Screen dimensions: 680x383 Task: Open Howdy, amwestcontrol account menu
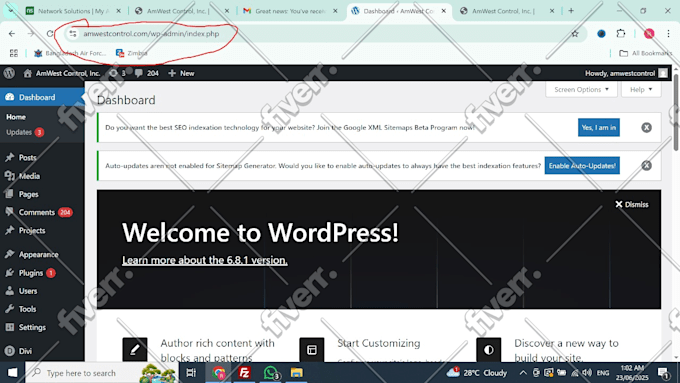pos(626,73)
